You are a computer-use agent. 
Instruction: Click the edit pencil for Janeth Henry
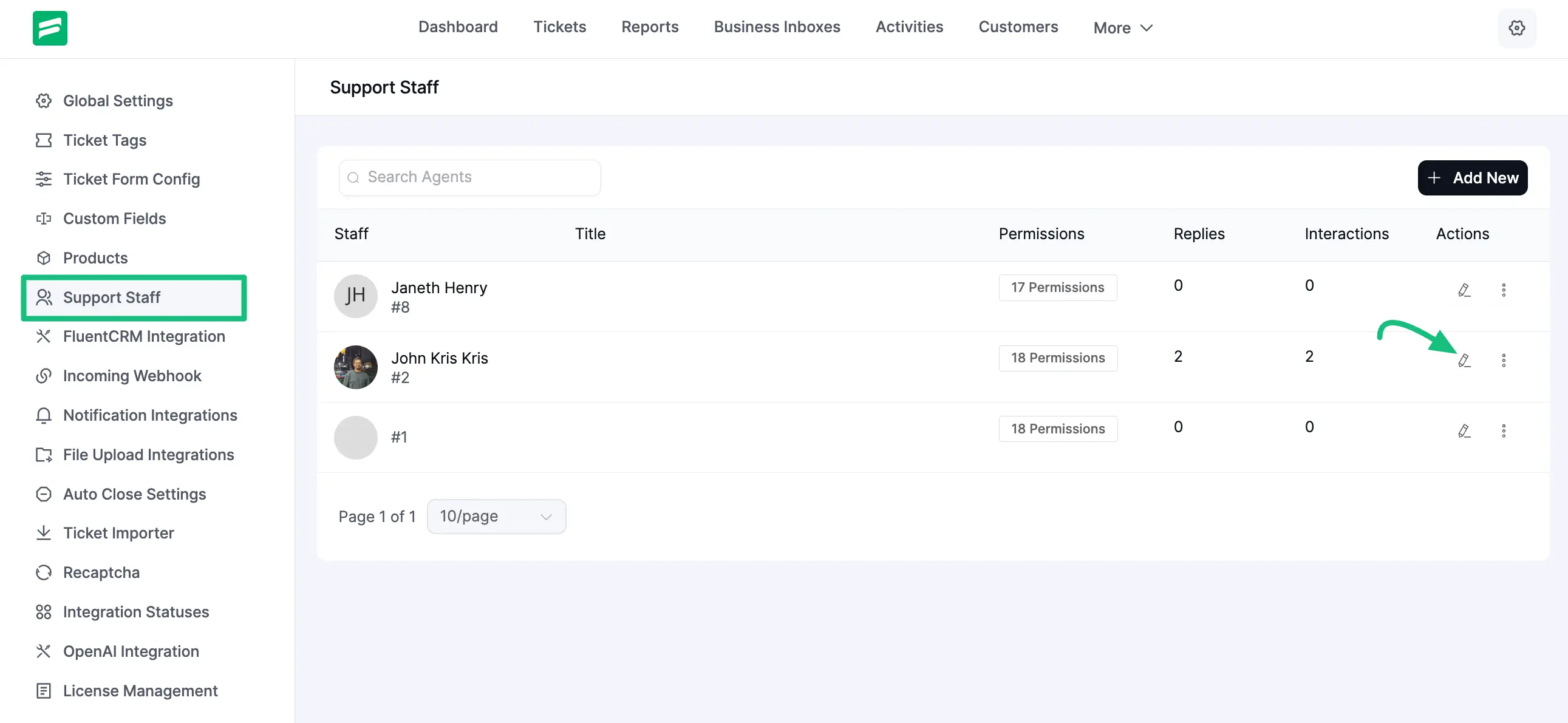coord(1464,290)
